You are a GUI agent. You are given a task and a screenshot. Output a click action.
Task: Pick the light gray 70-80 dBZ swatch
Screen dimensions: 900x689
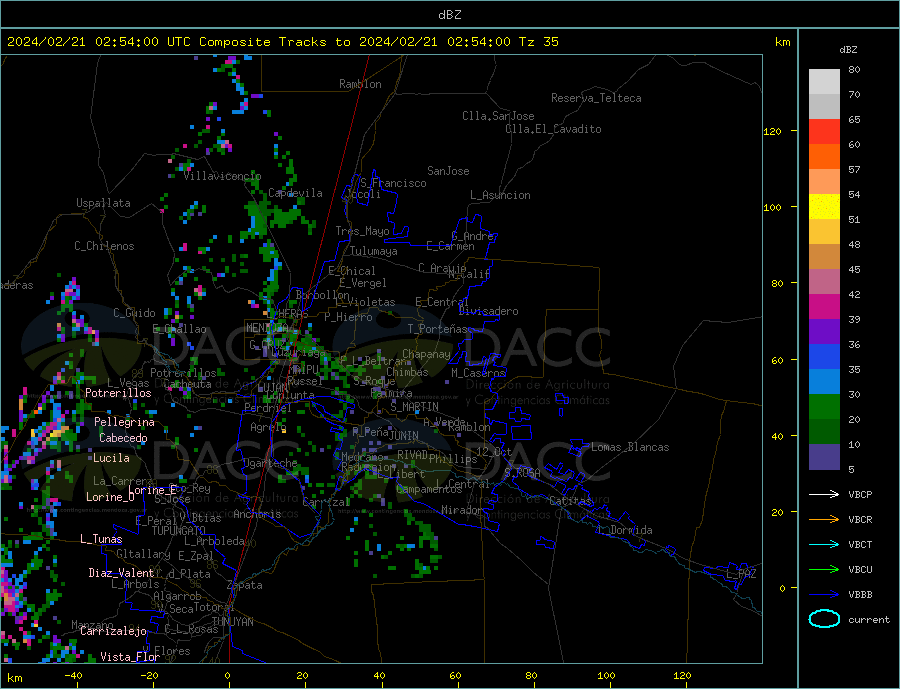(x=824, y=82)
